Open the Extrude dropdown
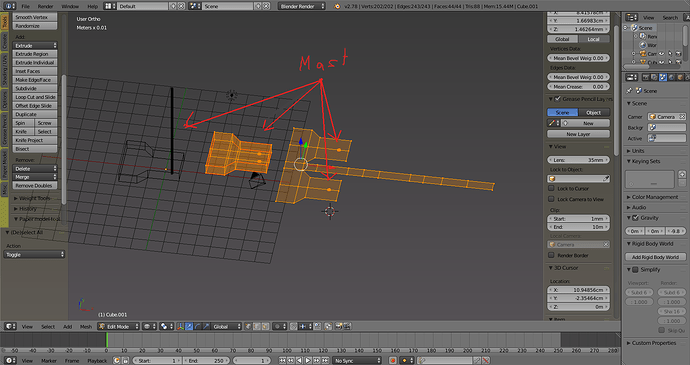690x365 pixels. point(35,45)
